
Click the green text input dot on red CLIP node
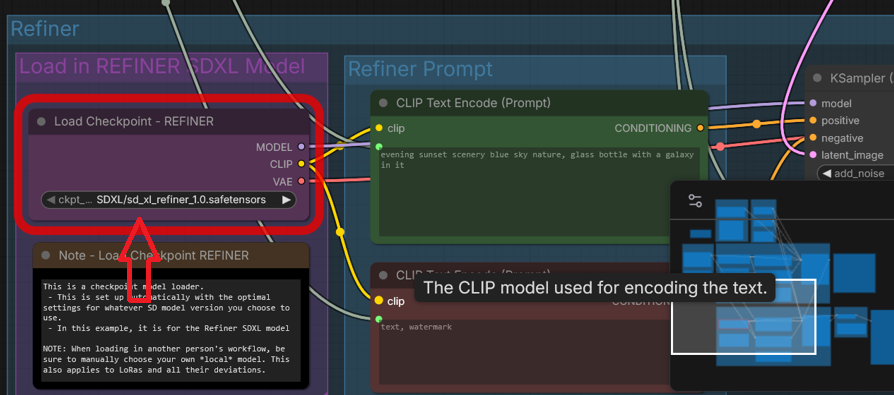tap(379, 319)
